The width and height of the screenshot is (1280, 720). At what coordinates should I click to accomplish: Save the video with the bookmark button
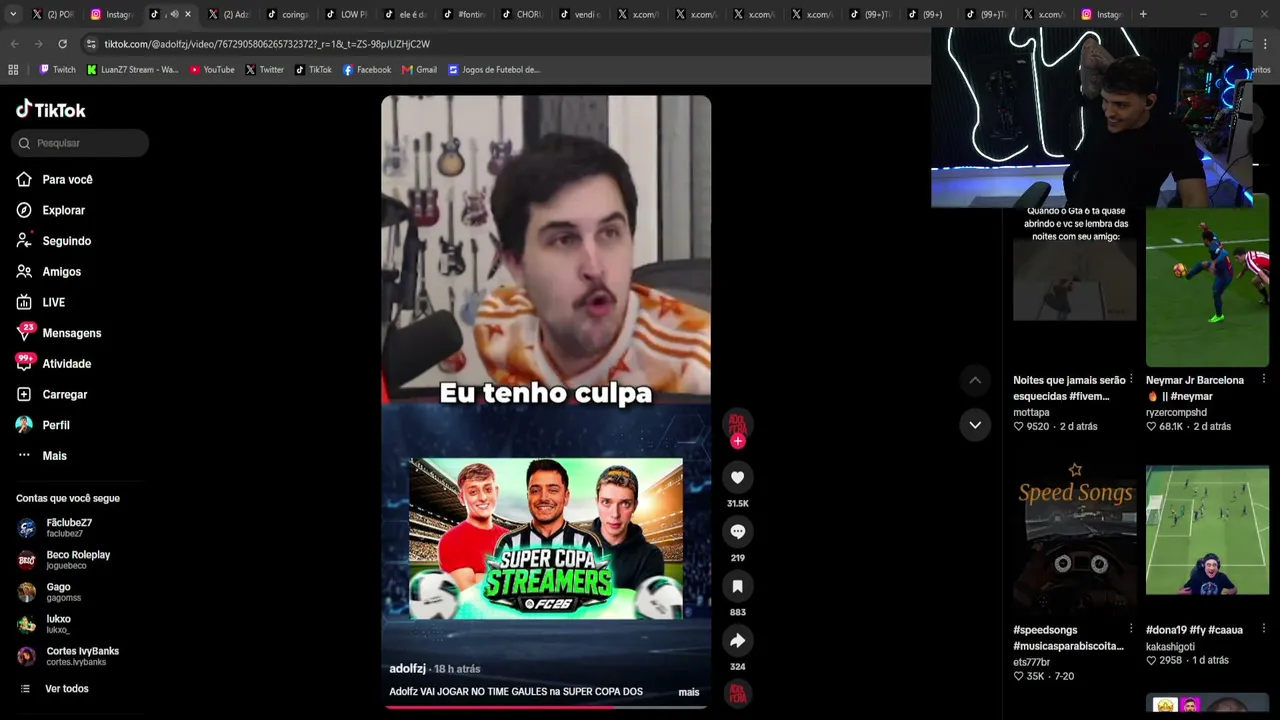point(738,586)
